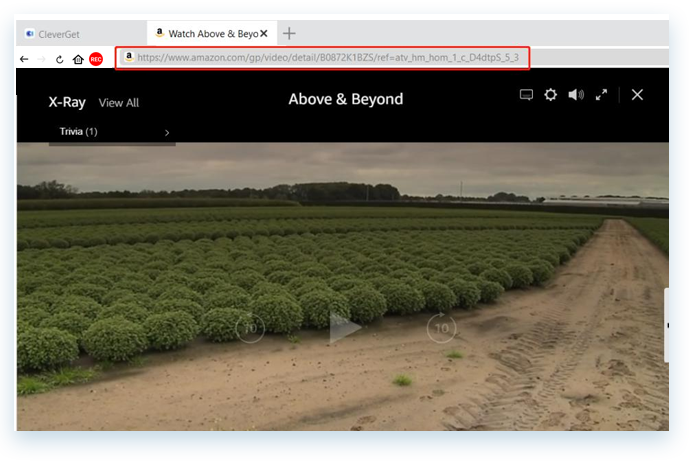Click the Amazon URL address bar

330,58
